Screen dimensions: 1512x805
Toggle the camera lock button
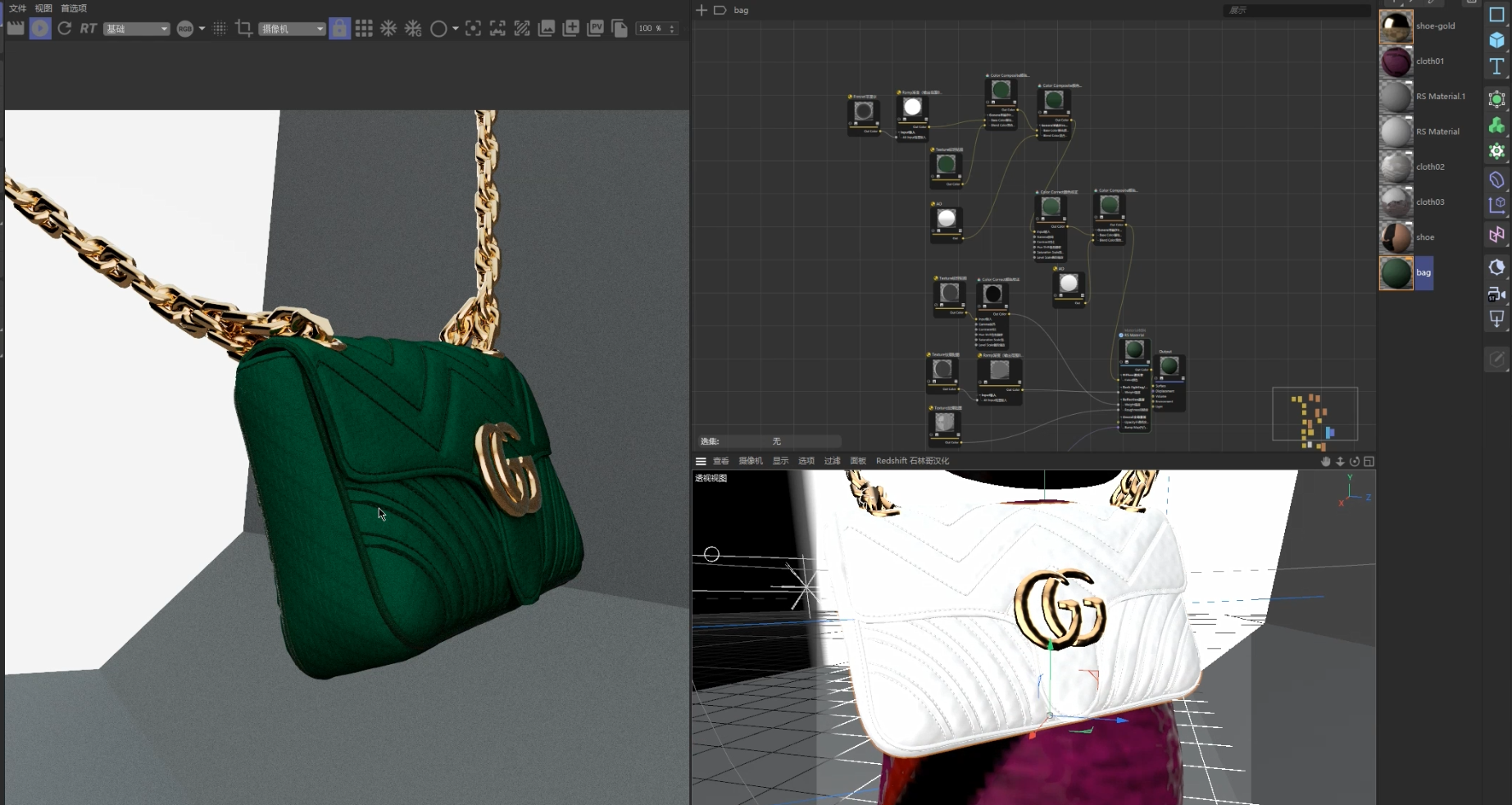(x=339, y=29)
